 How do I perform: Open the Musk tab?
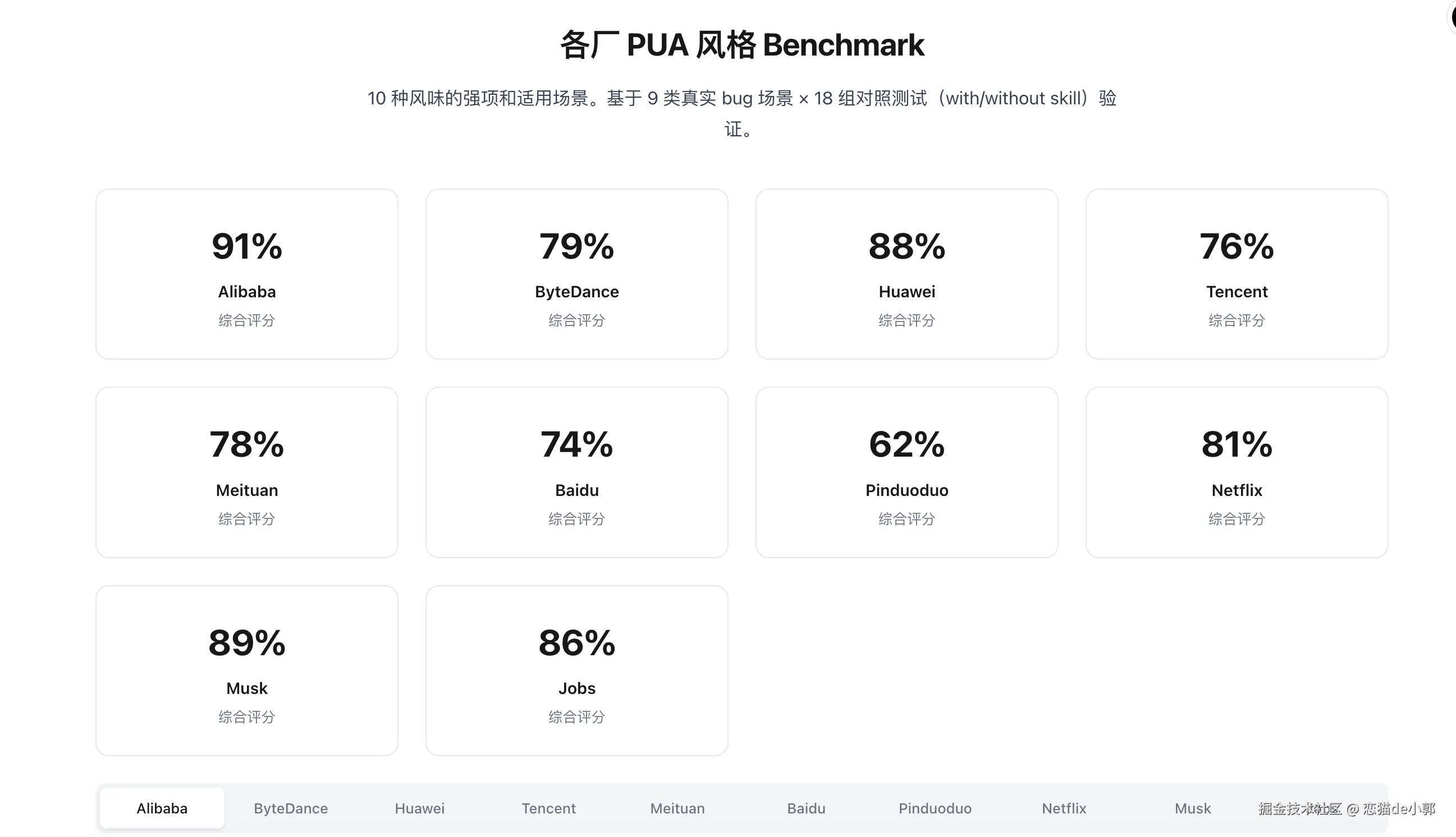click(x=1192, y=808)
